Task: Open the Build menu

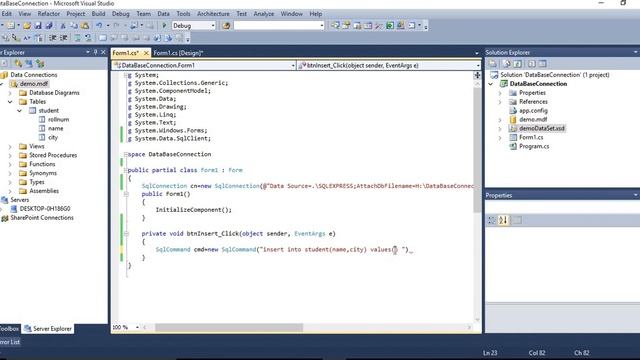Action: click(98, 14)
